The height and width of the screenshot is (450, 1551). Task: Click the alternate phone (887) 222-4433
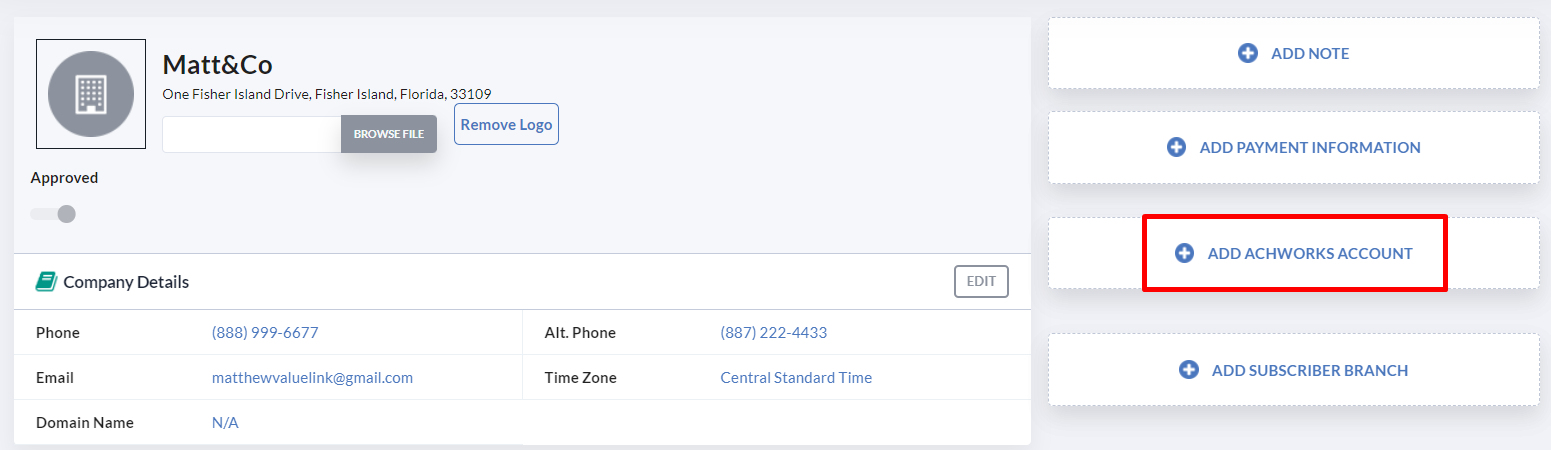point(774,333)
